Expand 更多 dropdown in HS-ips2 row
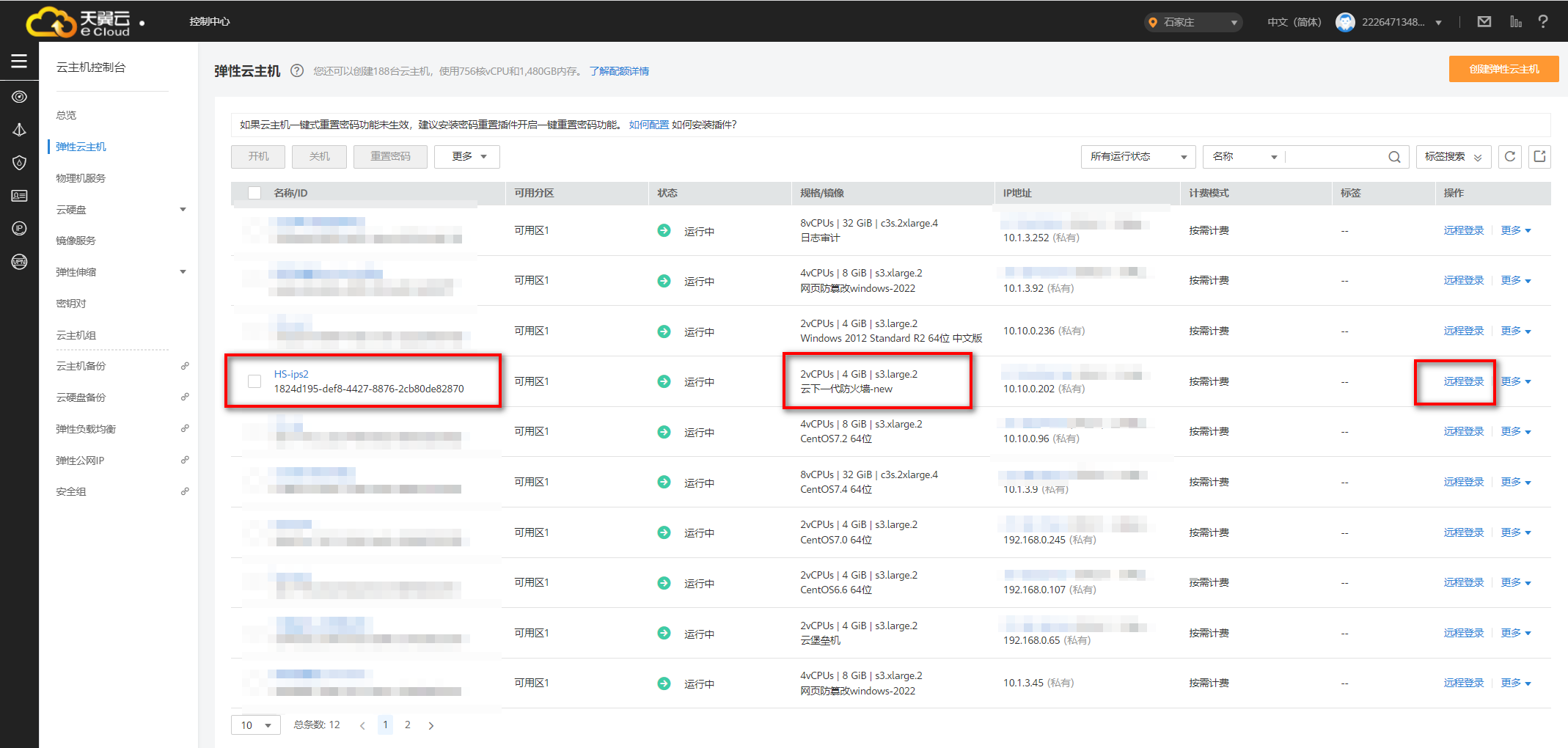1568x748 pixels. click(1515, 381)
